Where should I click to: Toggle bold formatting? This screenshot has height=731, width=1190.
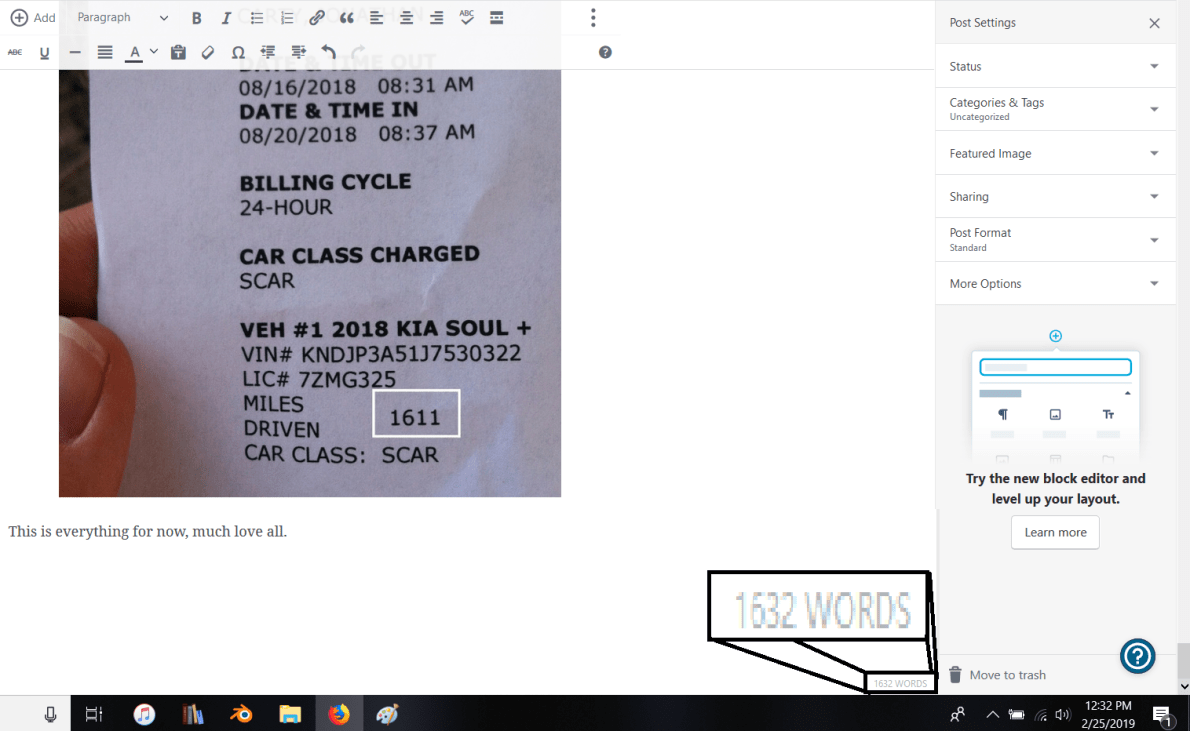click(197, 18)
